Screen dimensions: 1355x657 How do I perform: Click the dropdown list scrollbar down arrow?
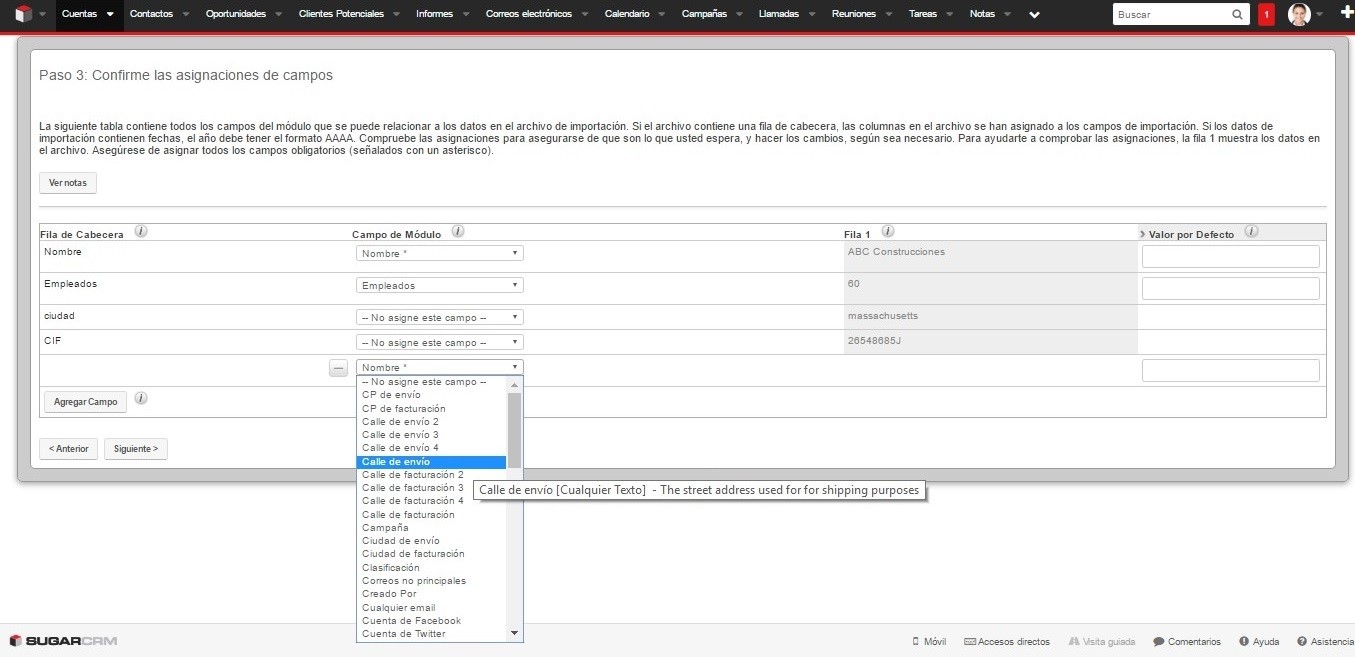coord(515,633)
